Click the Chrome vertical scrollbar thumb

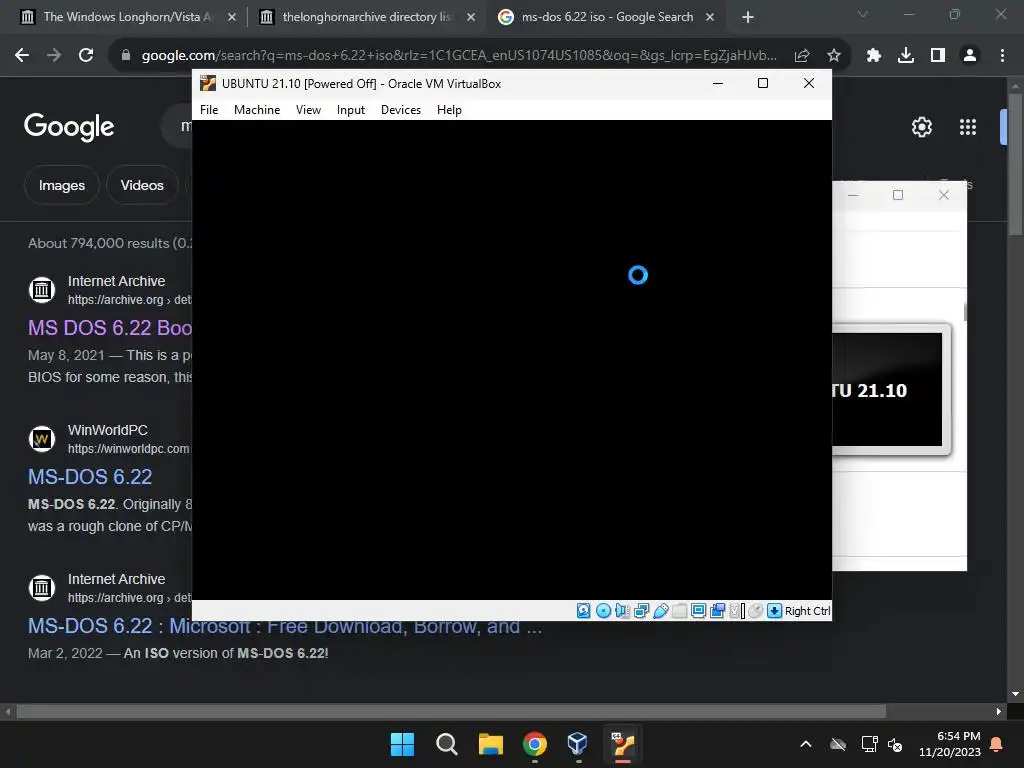(1015, 165)
